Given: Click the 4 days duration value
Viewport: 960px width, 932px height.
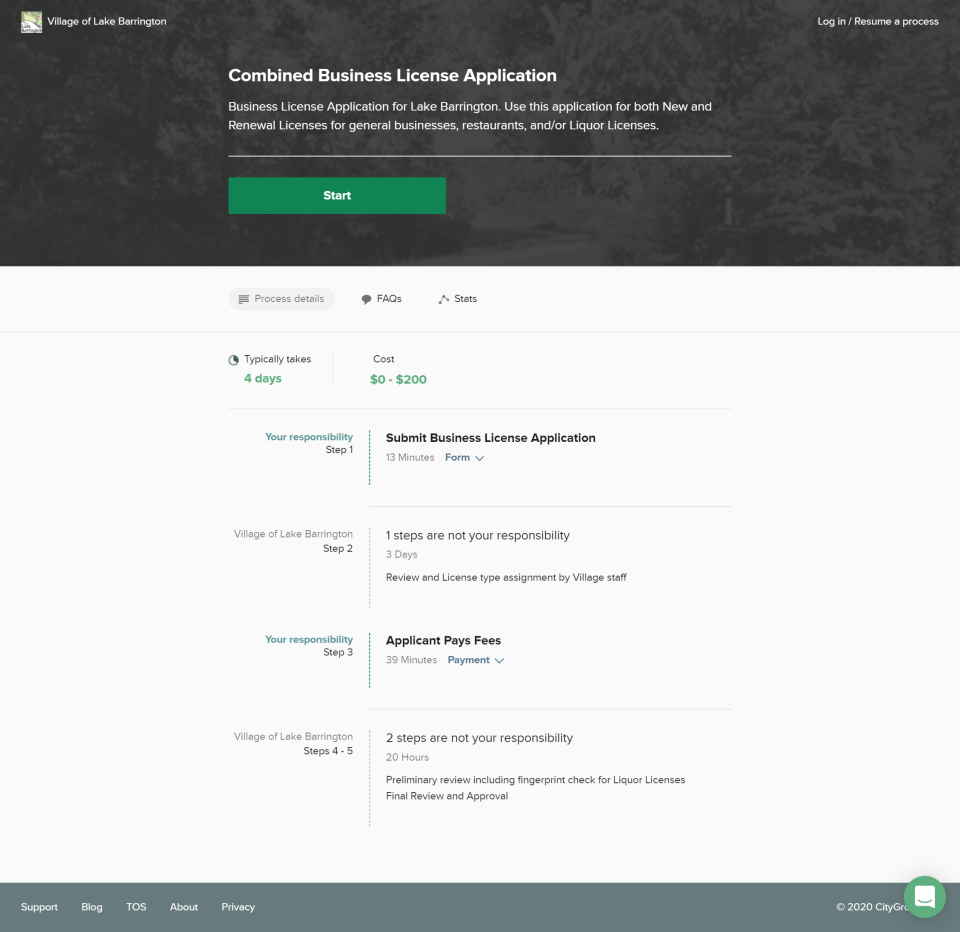Looking at the screenshot, I should [x=263, y=378].
